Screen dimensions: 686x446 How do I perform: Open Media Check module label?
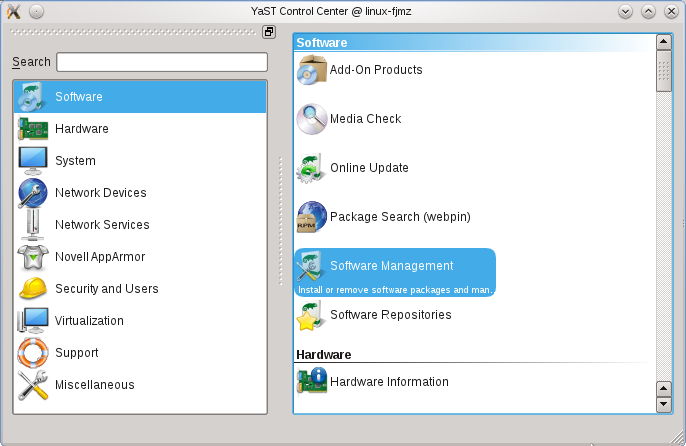point(366,119)
